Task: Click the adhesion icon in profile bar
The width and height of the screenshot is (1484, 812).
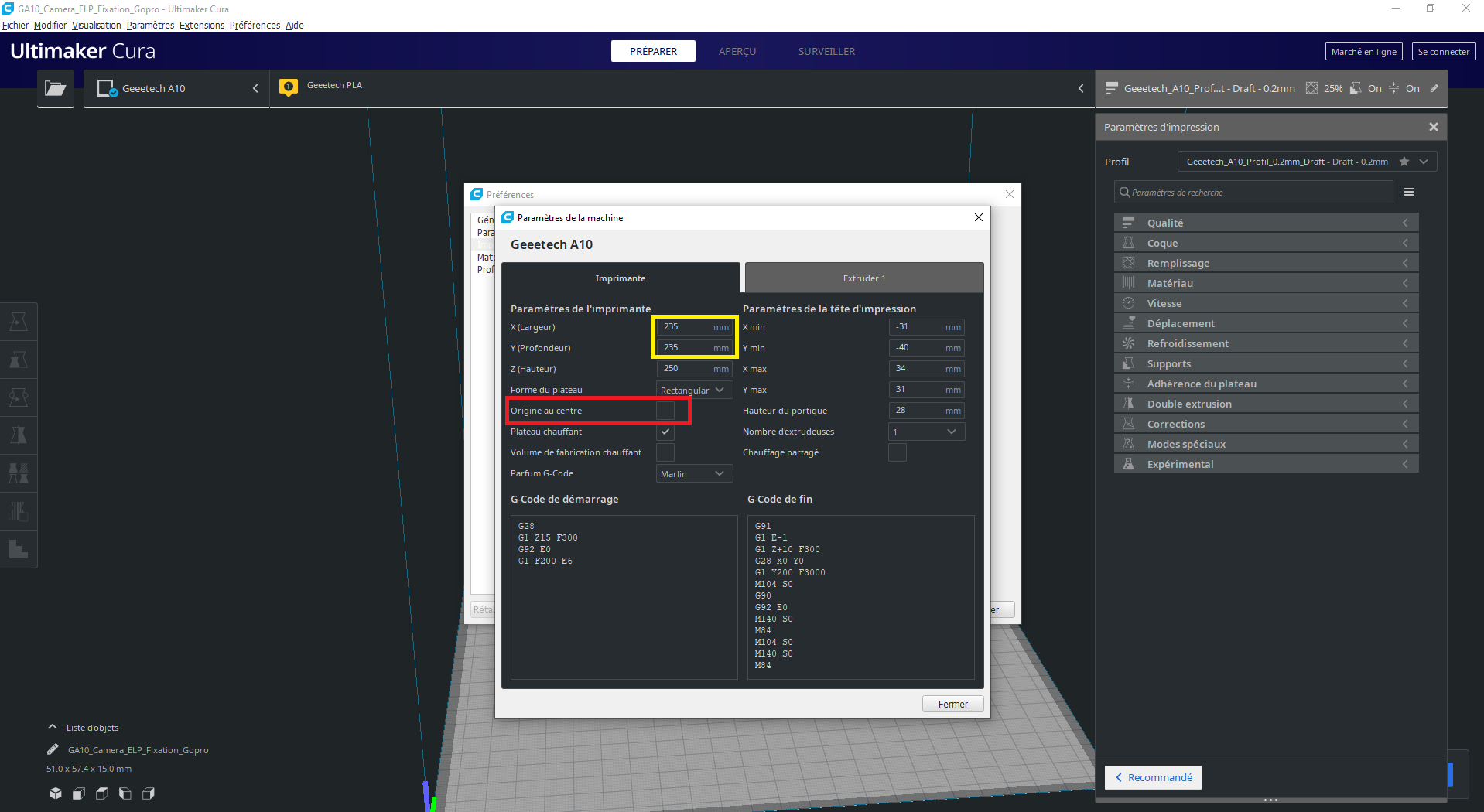Action: point(1393,88)
